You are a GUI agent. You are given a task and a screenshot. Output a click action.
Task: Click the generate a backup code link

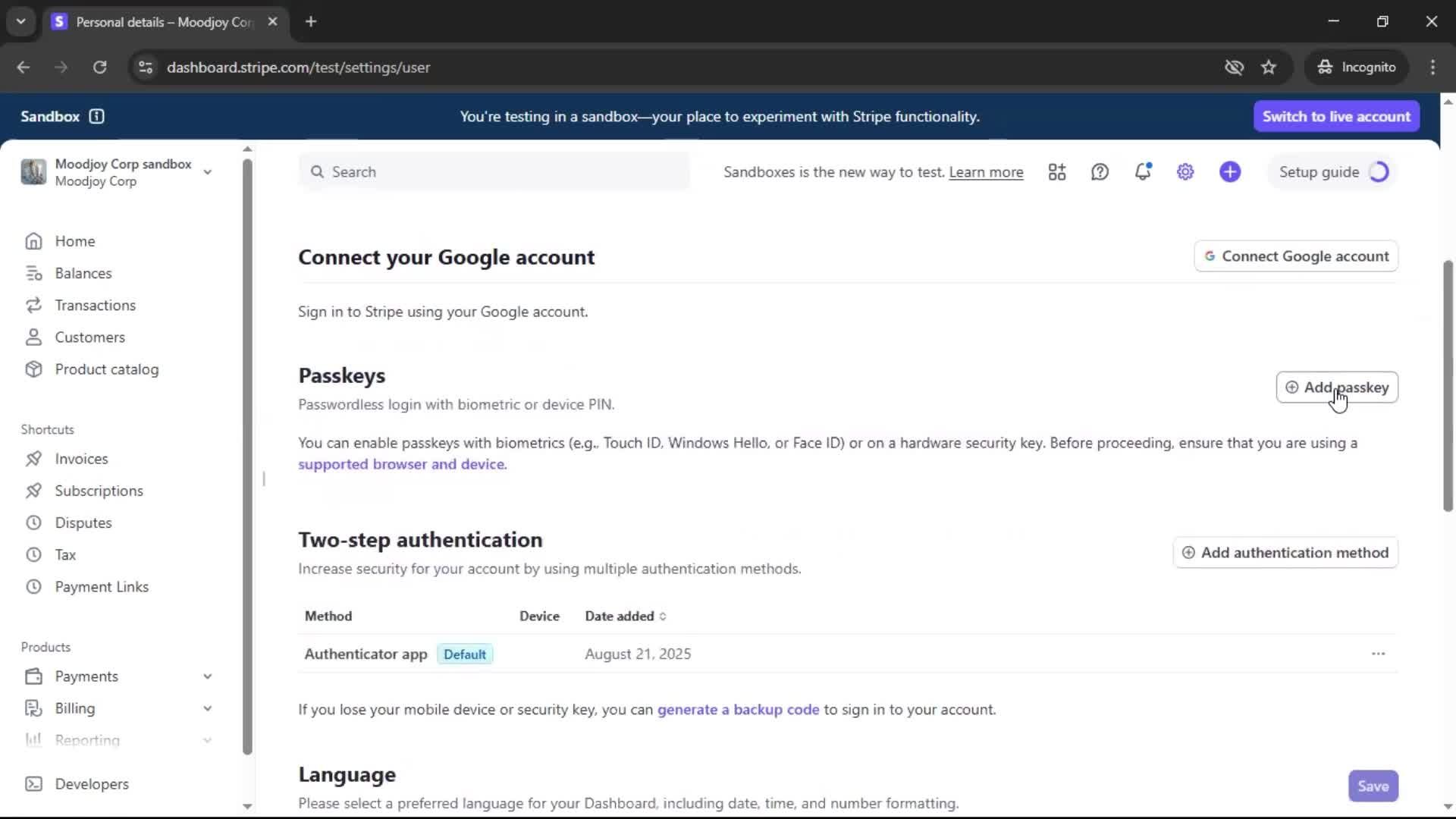(738, 710)
